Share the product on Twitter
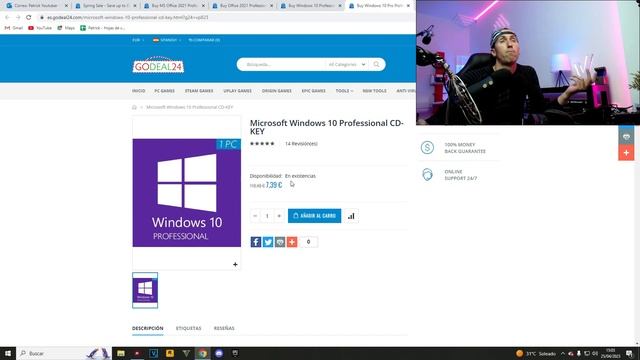 click(x=268, y=242)
